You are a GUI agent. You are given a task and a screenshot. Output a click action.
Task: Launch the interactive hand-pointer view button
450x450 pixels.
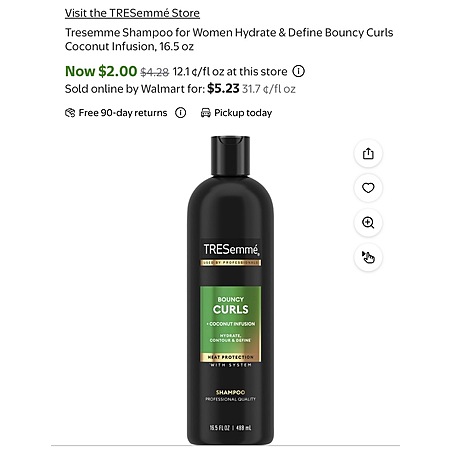pyautogui.click(x=368, y=257)
